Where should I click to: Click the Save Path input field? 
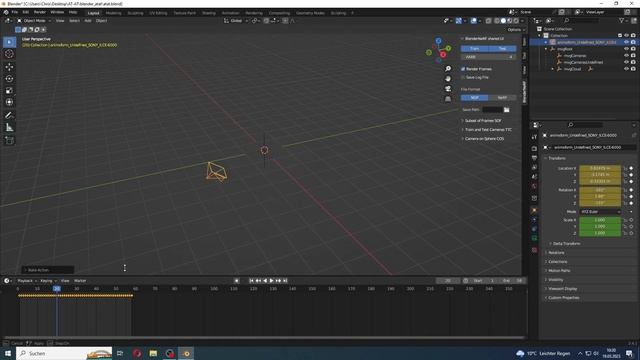[x=492, y=109]
